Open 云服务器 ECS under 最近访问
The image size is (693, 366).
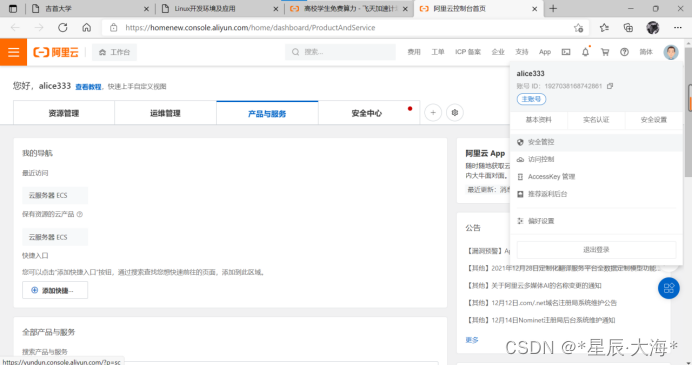click(55, 195)
